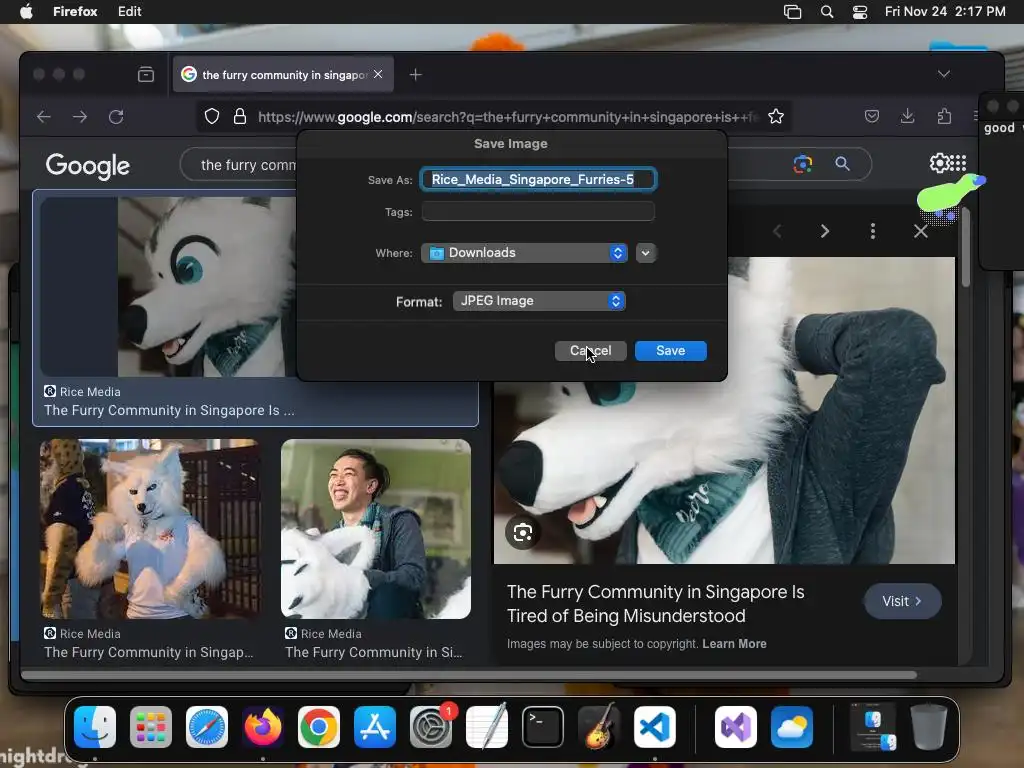Launch Safari from the Dock
This screenshot has width=1024, height=768.
click(207, 727)
